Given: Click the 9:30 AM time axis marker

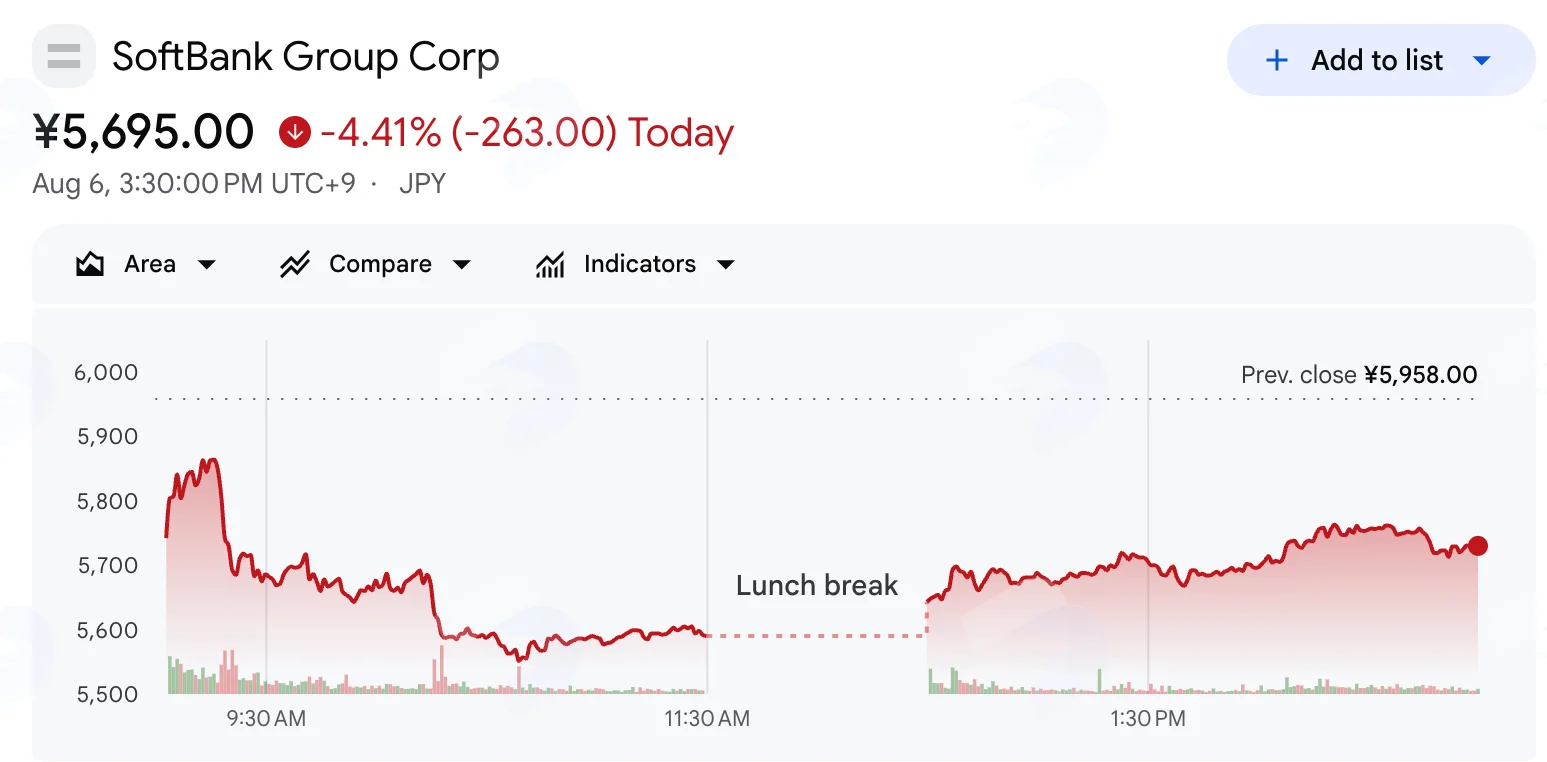Looking at the screenshot, I should [x=266, y=718].
